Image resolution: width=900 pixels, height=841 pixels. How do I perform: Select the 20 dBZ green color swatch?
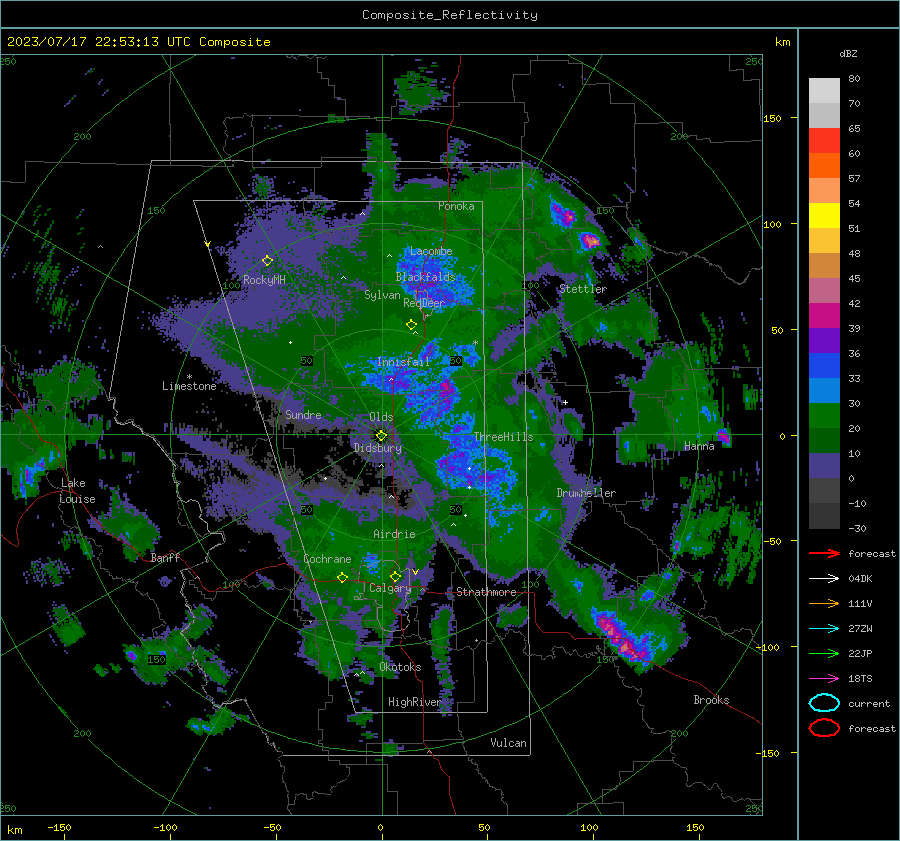click(824, 440)
